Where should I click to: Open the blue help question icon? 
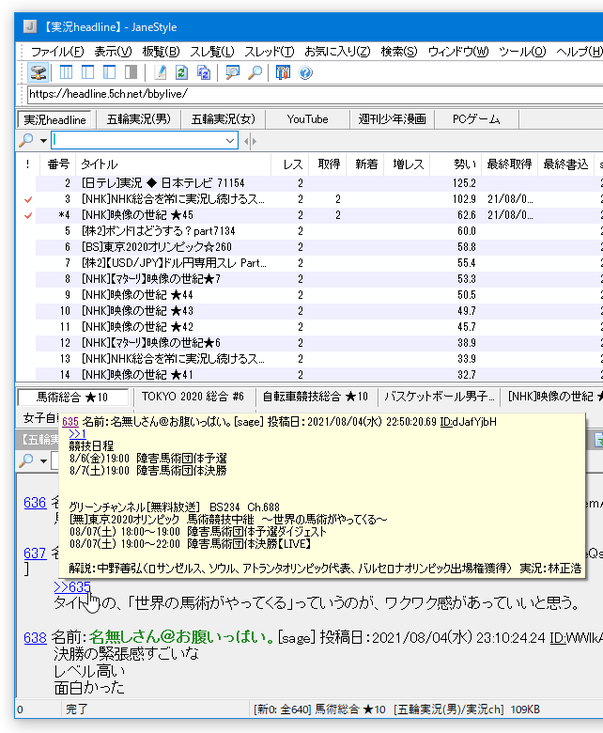coord(305,72)
